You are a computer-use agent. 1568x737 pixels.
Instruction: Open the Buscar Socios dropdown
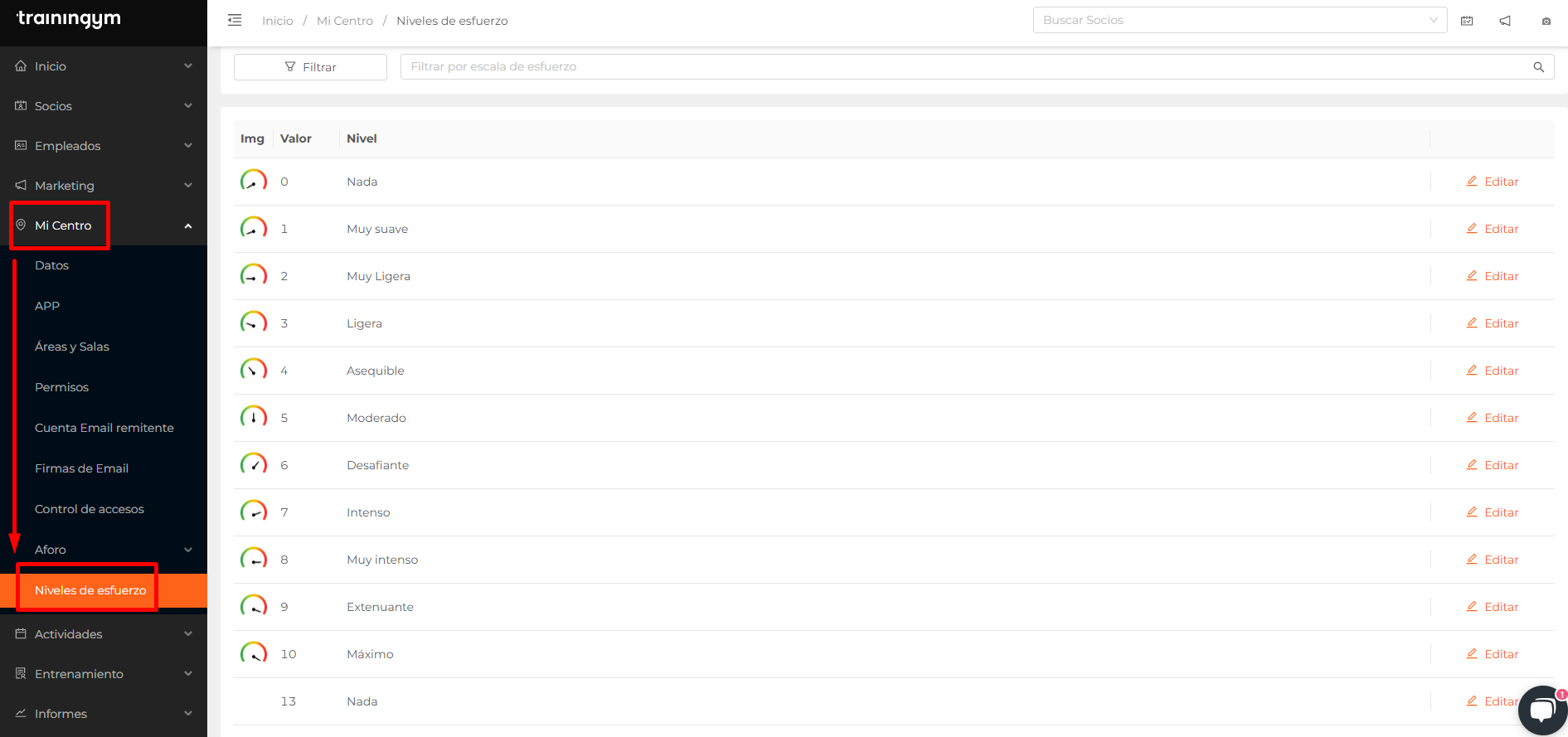coord(1240,20)
